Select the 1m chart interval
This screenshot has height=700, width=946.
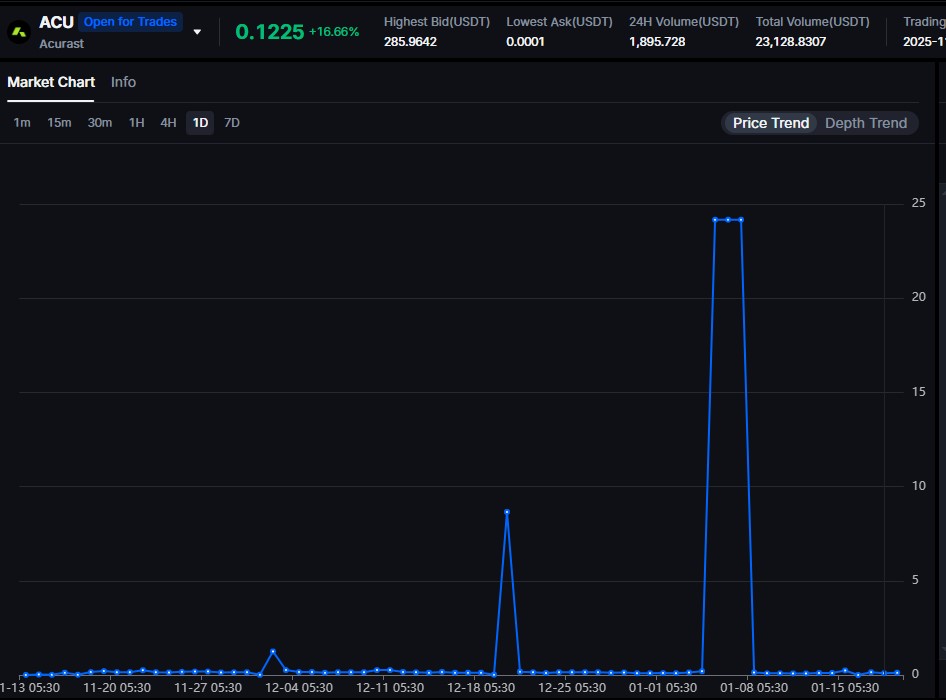point(22,123)
